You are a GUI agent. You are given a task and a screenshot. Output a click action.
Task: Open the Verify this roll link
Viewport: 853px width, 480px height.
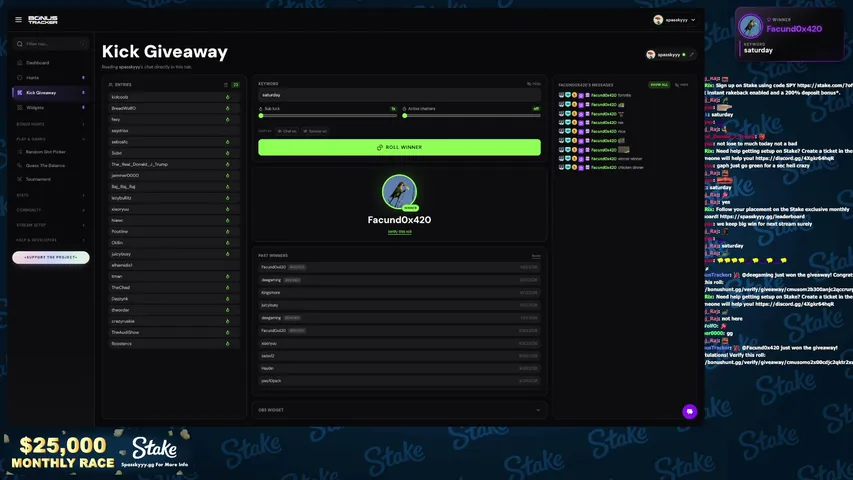(399, 232)
